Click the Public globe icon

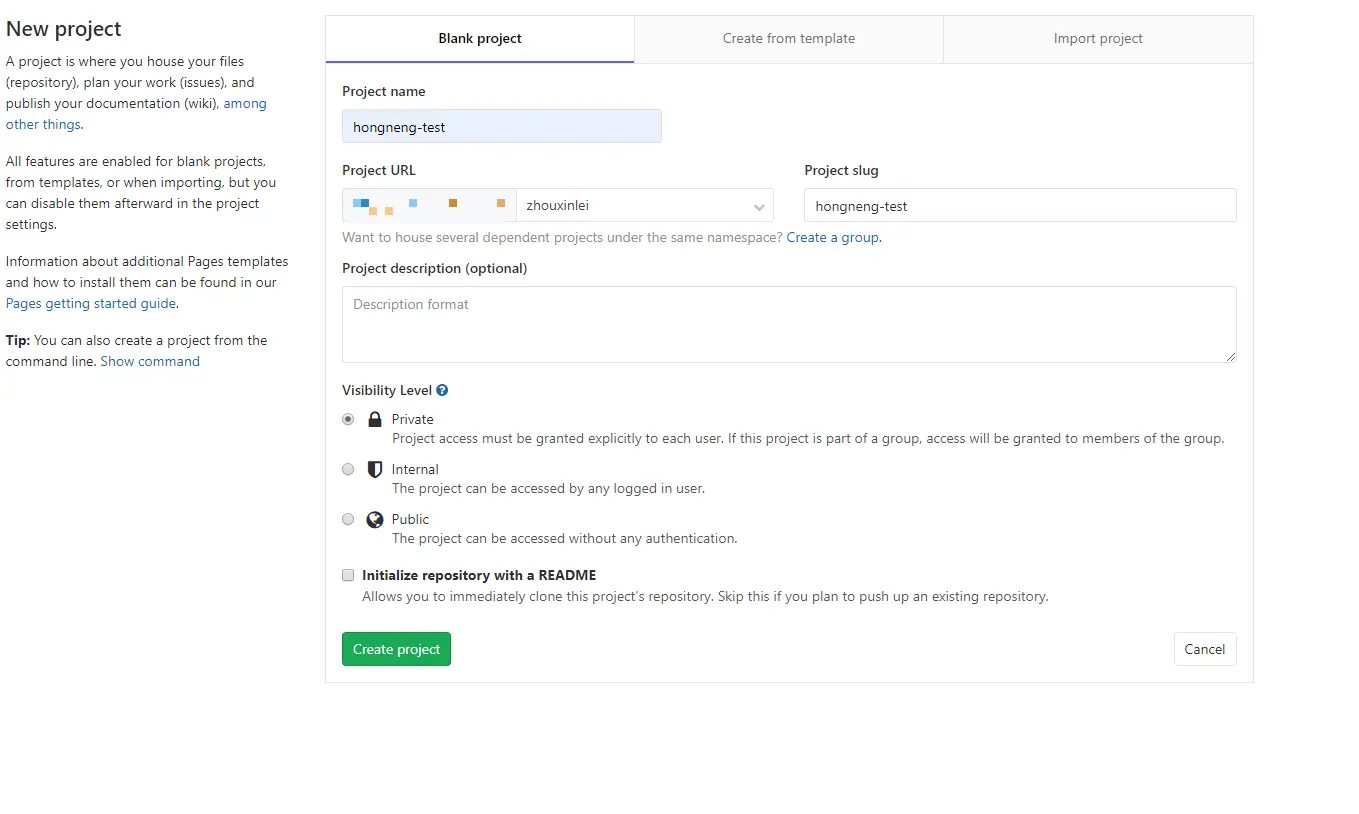click(x=375, y=519)
